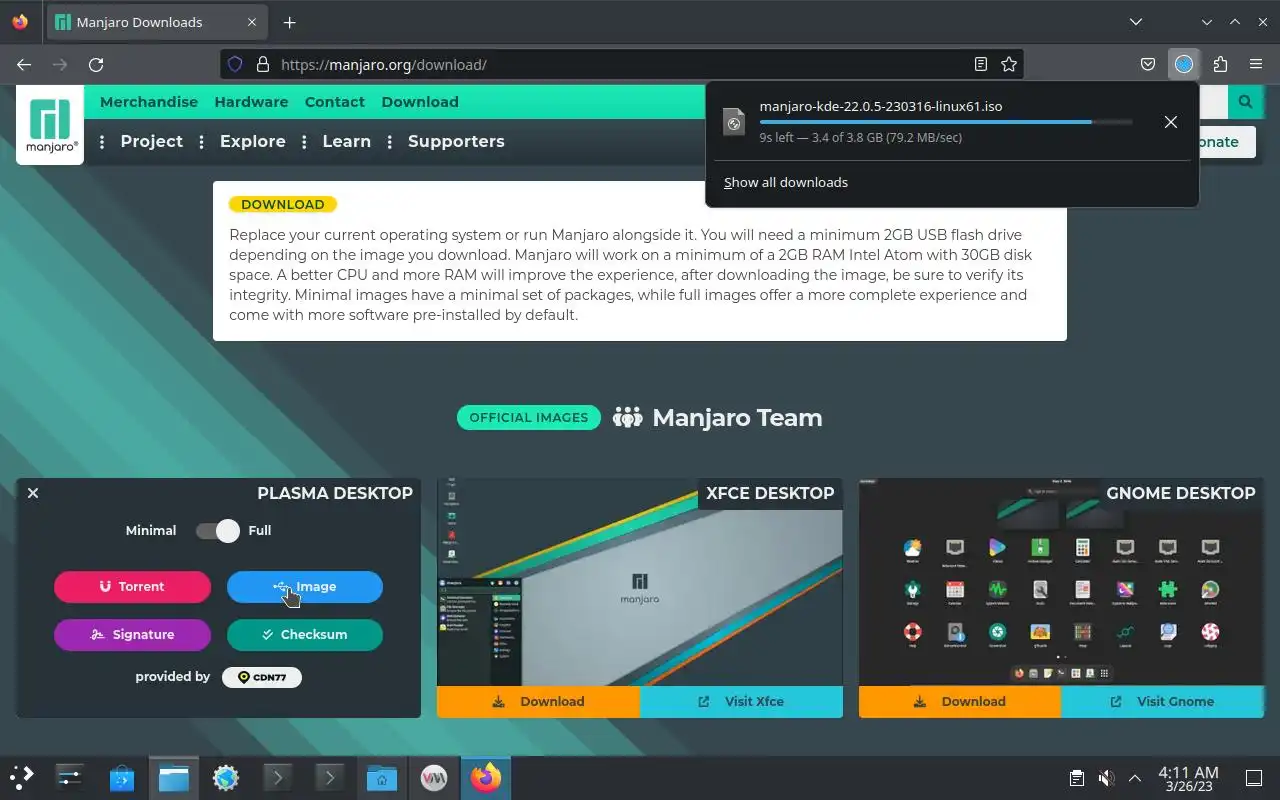Click the Manjaro logo

pos(50,125)
